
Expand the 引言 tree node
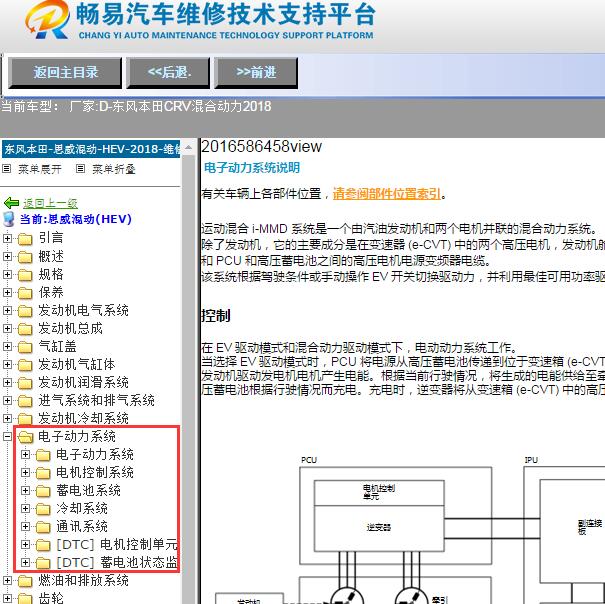pos(7,238)
